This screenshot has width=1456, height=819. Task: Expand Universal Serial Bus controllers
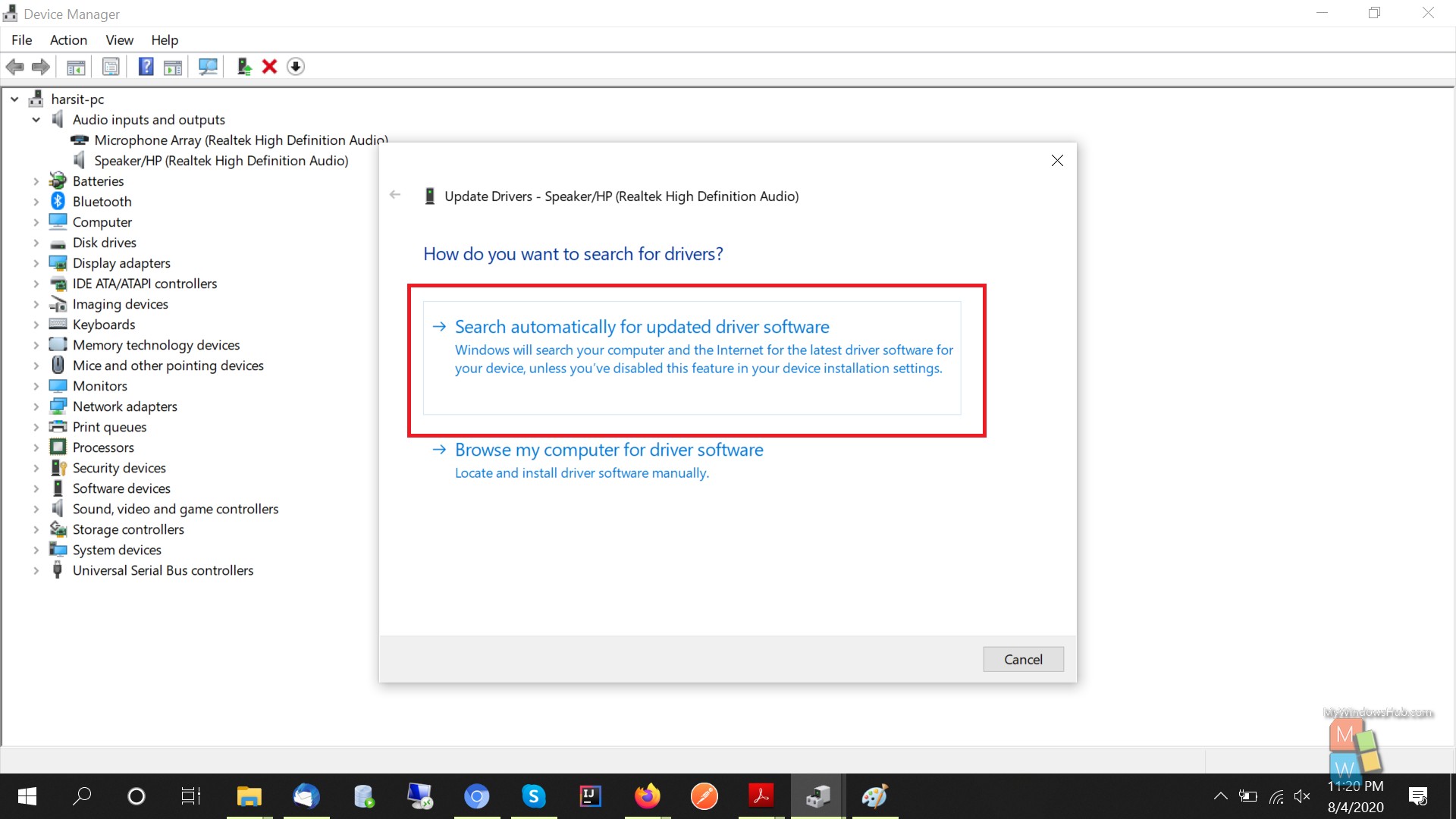click(36, 570)
